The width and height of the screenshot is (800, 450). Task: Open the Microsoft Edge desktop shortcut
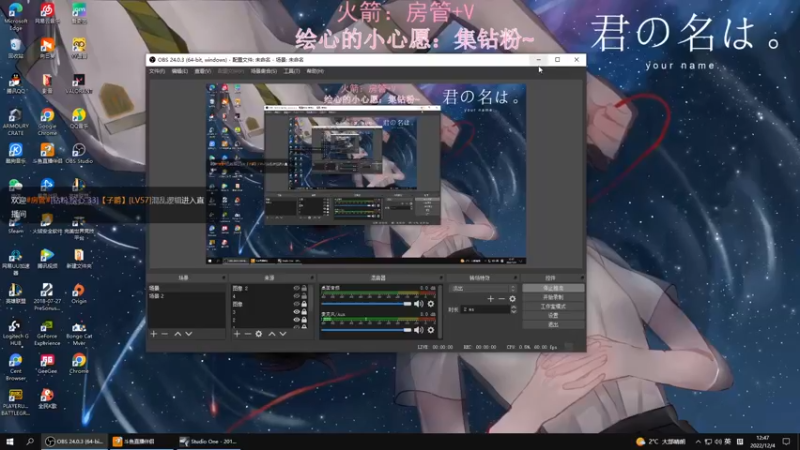coord(15,16)
